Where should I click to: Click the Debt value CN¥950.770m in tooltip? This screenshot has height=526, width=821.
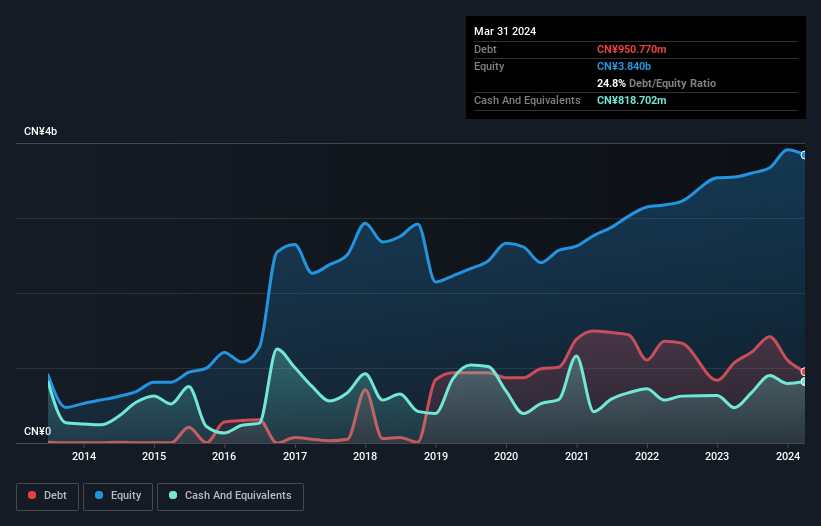coord(631,49)
